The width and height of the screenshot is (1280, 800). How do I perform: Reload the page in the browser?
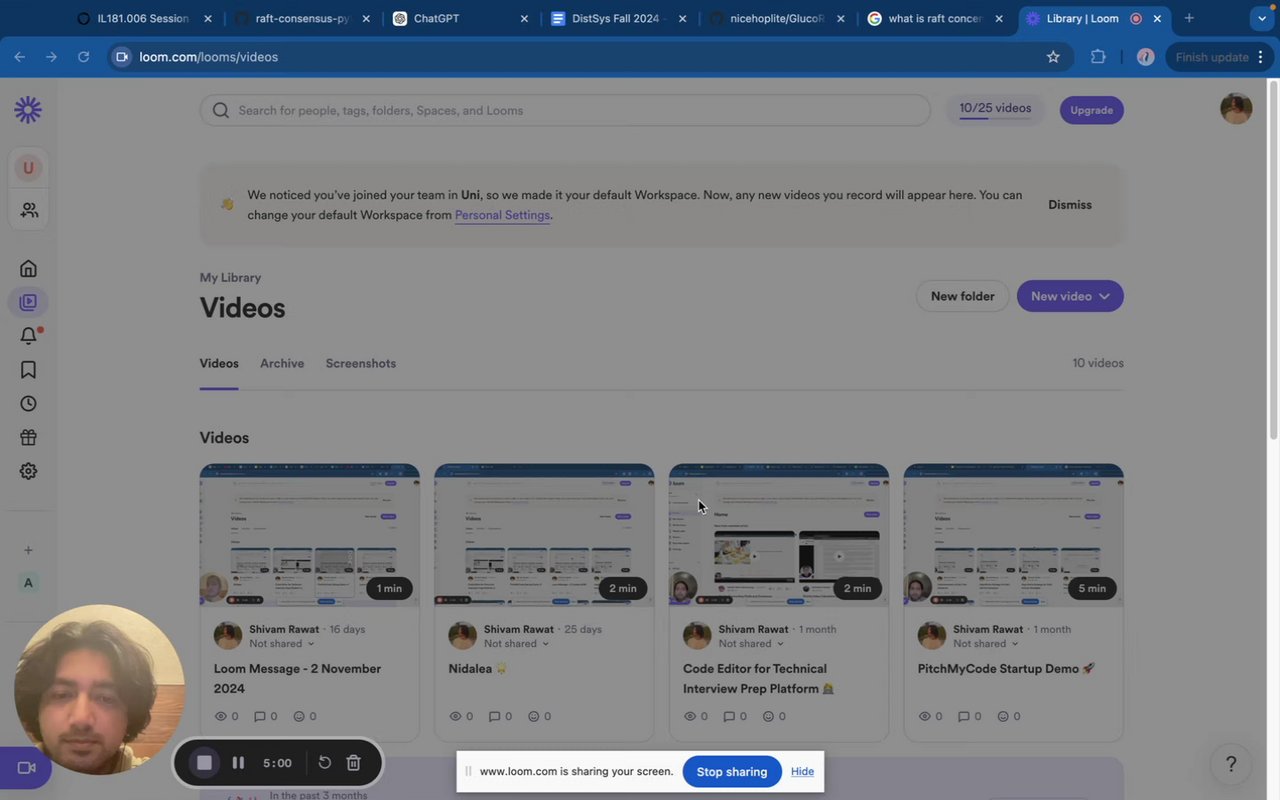point(84,57)
